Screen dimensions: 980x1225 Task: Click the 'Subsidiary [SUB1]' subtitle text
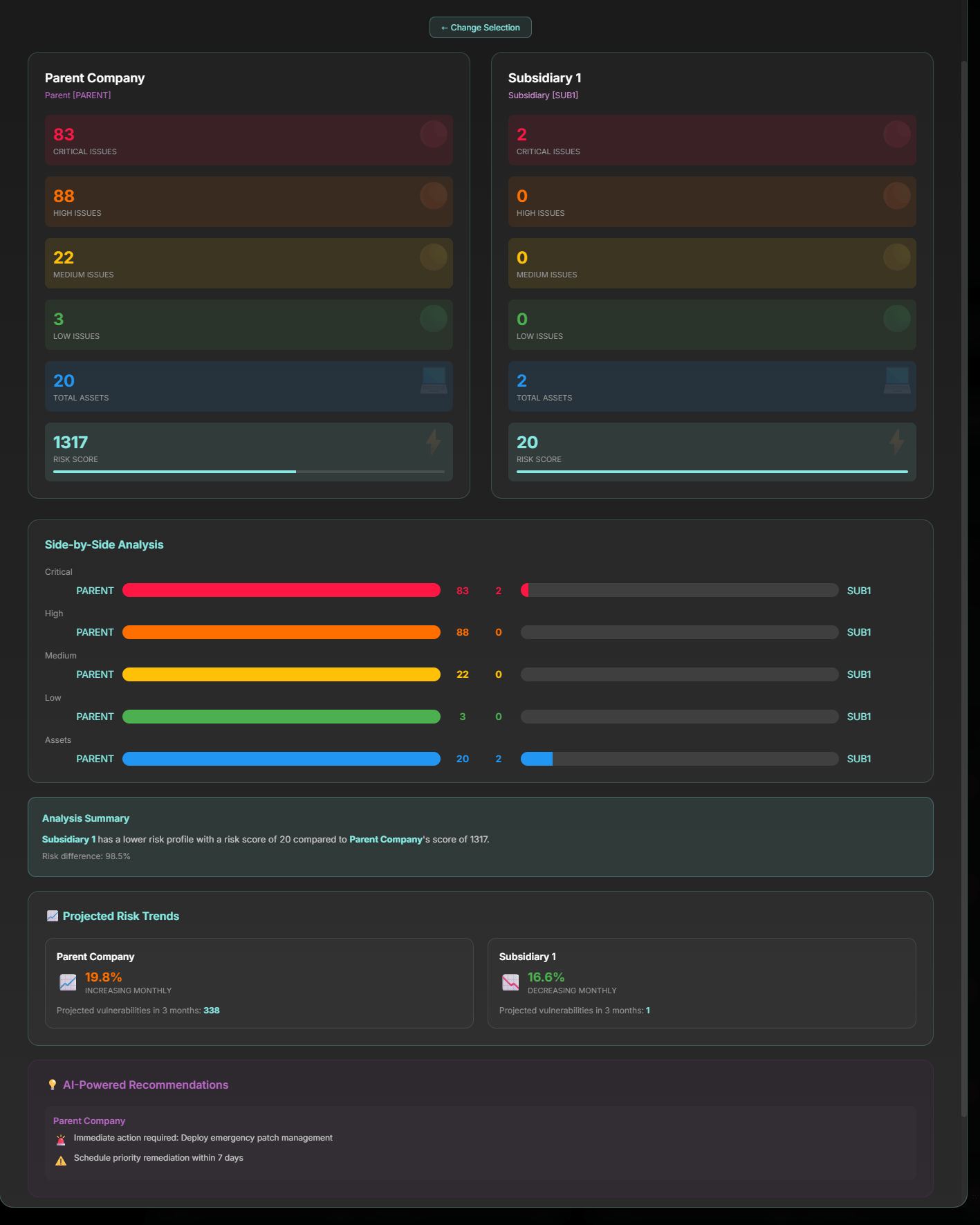(543, 95)
